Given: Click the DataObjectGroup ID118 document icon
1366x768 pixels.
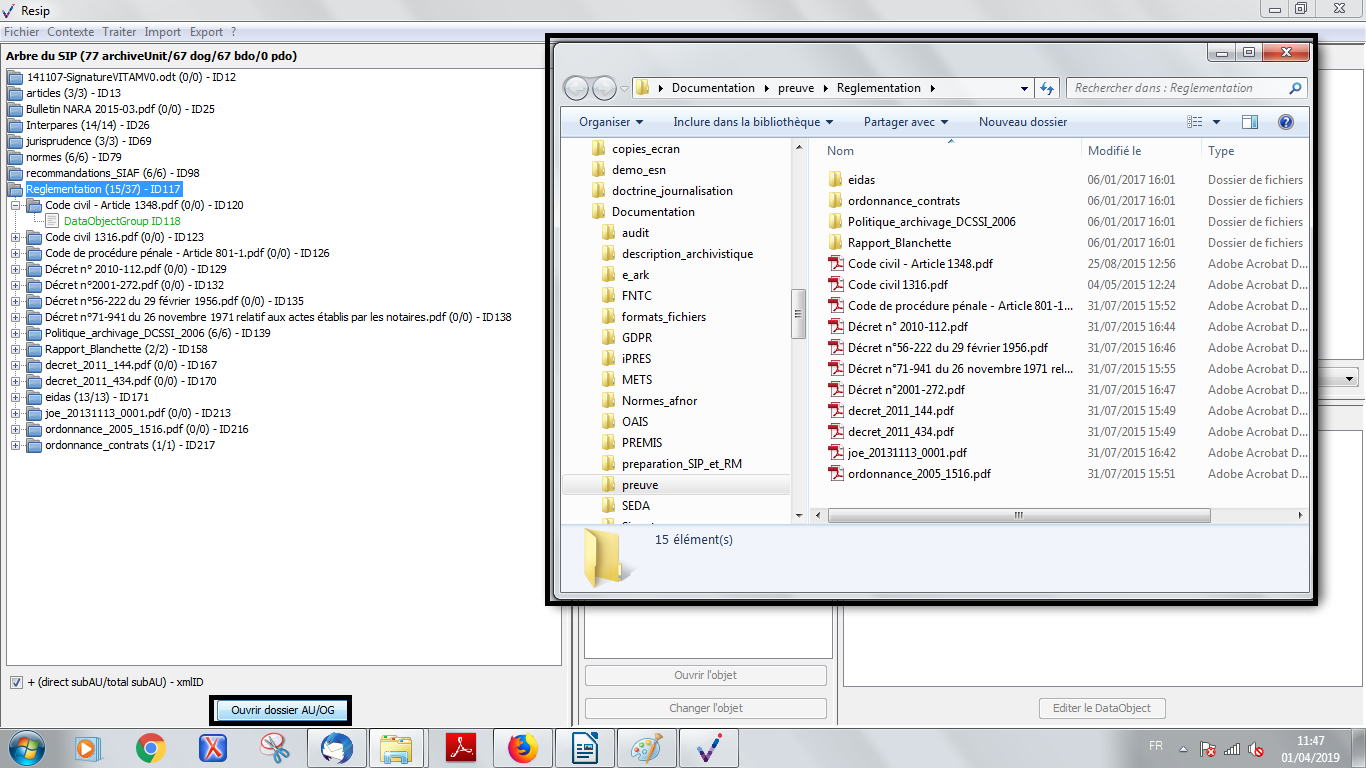Looking at the screenshot, I should click(54, 221).
